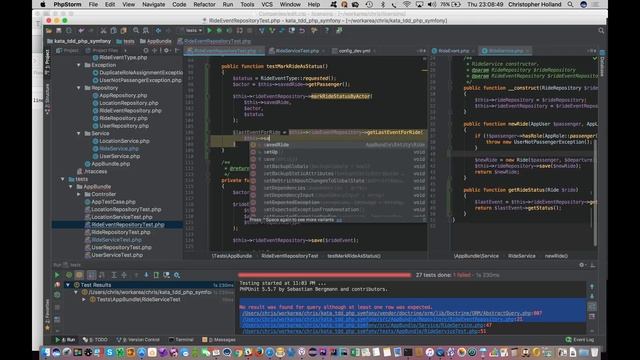Collapse the /Users/chris/workarea test path node
The image size is (640, 360).
[76, 292]
